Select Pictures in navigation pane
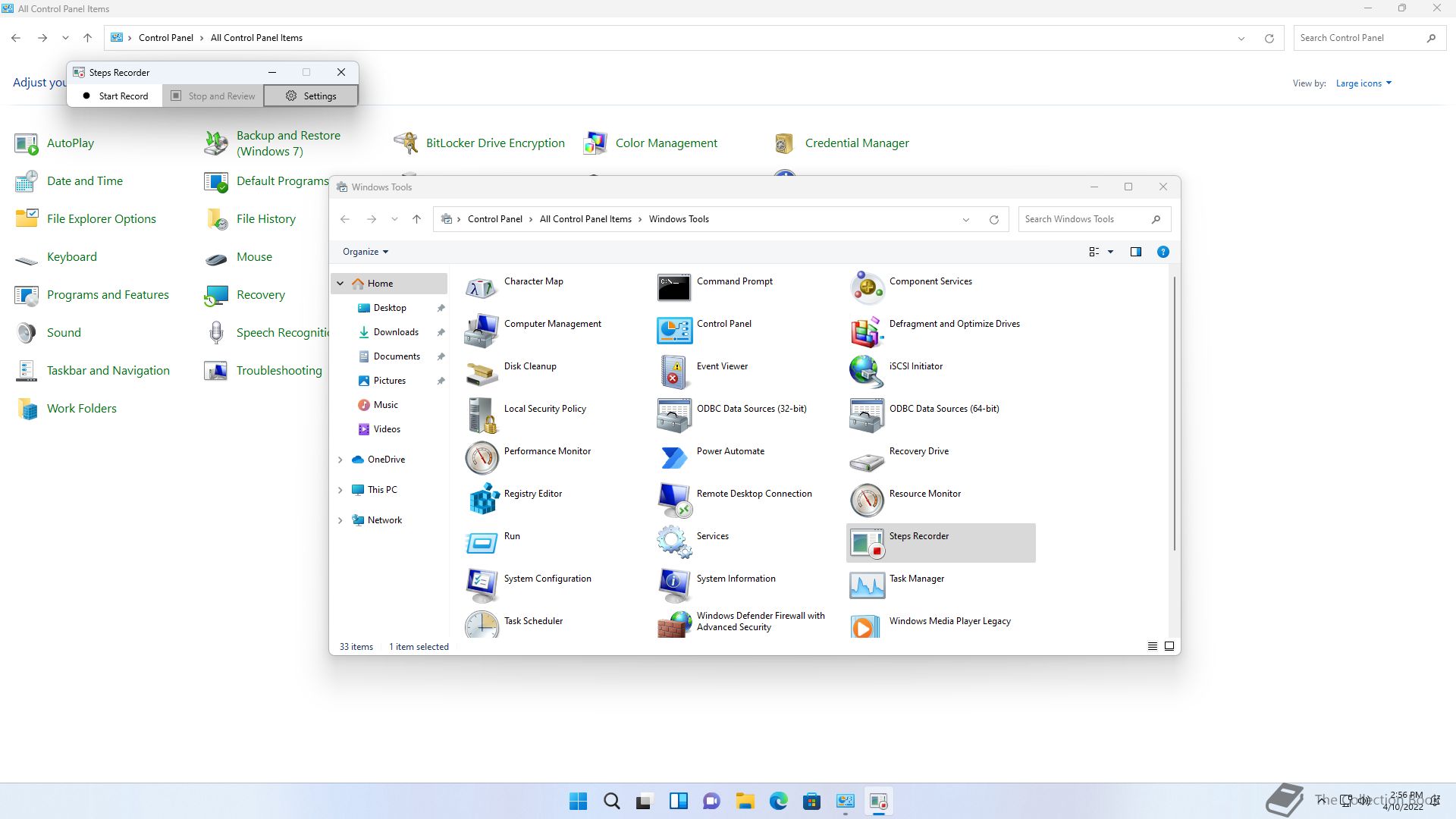This screenshot has height=819, width=1456. pos(389,381)
